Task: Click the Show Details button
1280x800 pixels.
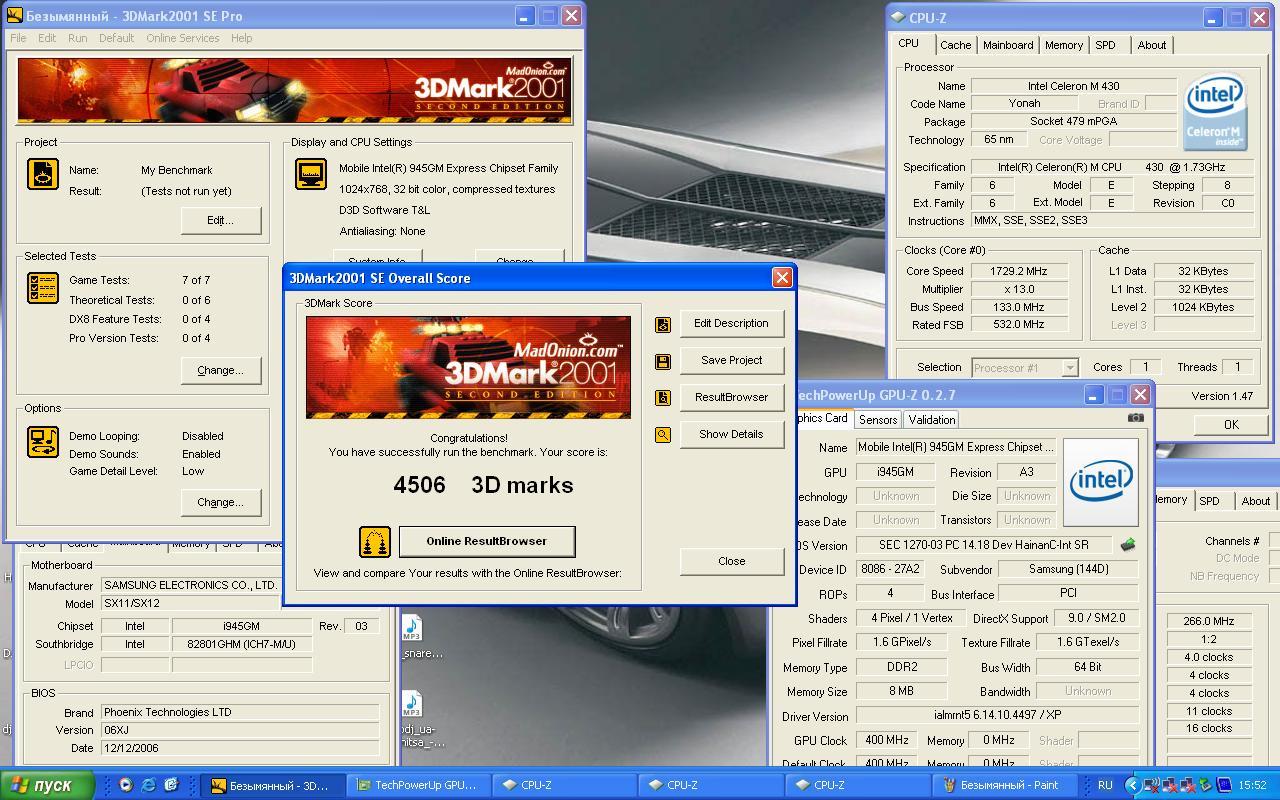Action: coord(732,435)
